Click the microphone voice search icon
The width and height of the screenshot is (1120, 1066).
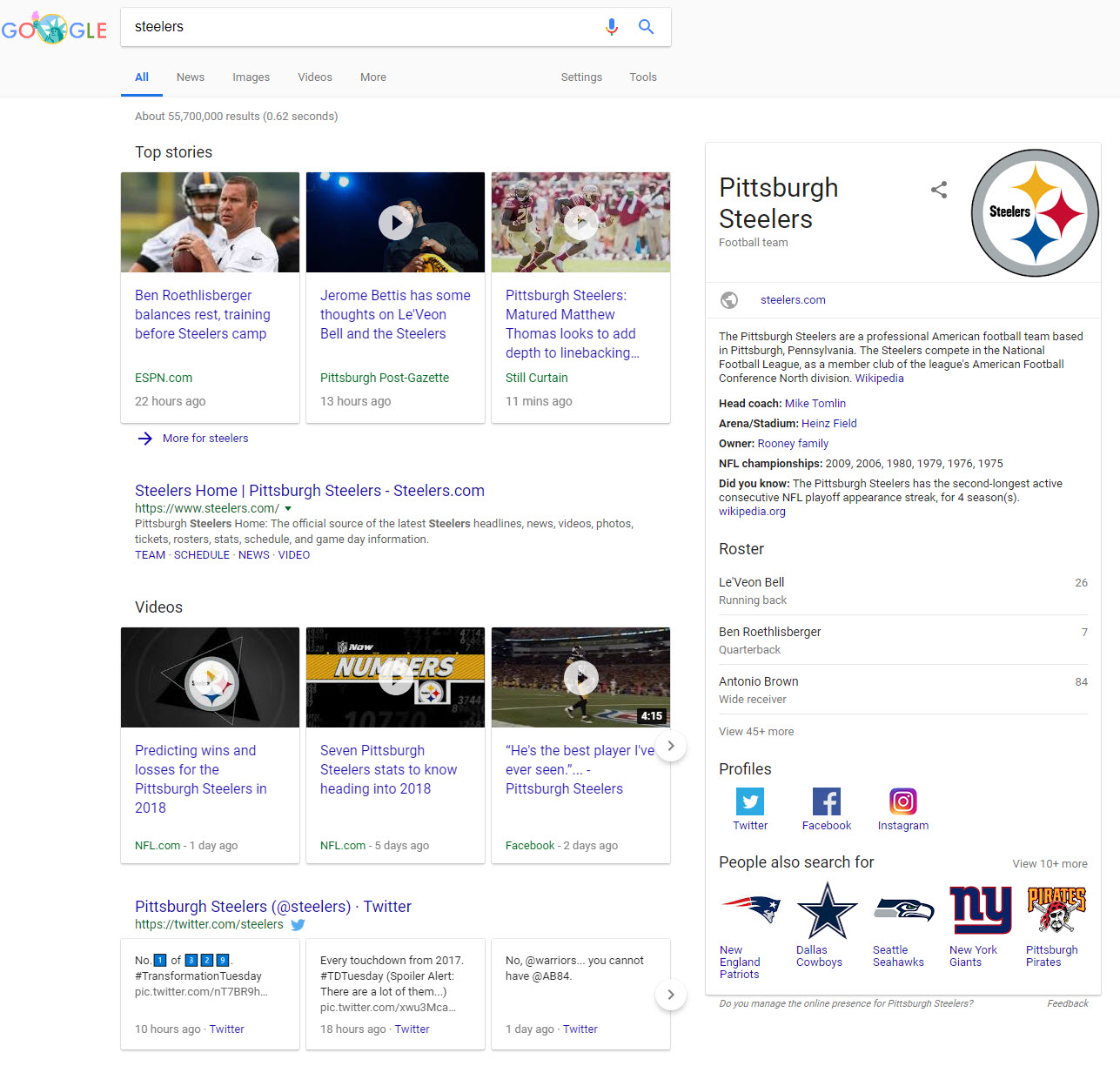coord(612,27)
